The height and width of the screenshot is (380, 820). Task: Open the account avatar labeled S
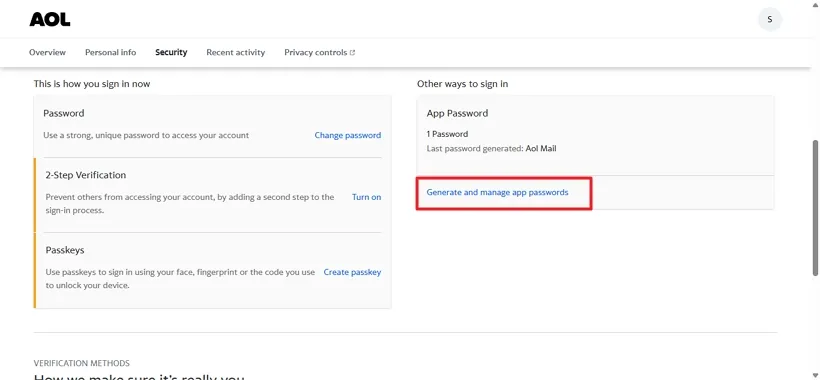tap(770, 19)
